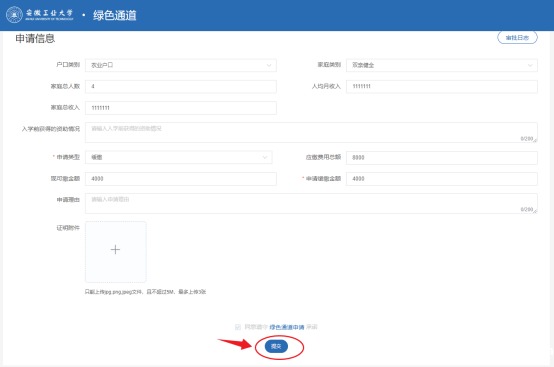This screenshot has height=367, width=554.
Task: Focus the 申请缓缴金额 input field
Action: pyautogui.click(x=442, y=179)
